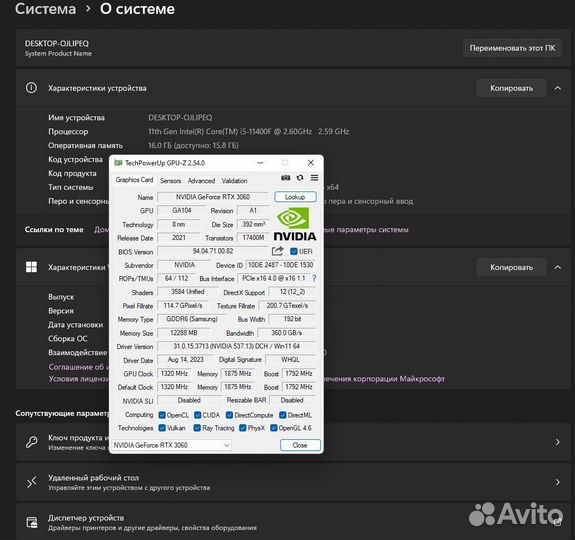Viewport: 575px width, 540px height.
Task: Toggle the DirectCompute checkbox
Action: [x=229, y=415]
